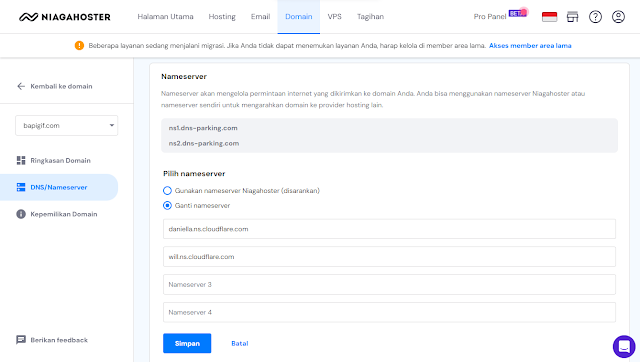Click the Batal link

pos(240,343)
